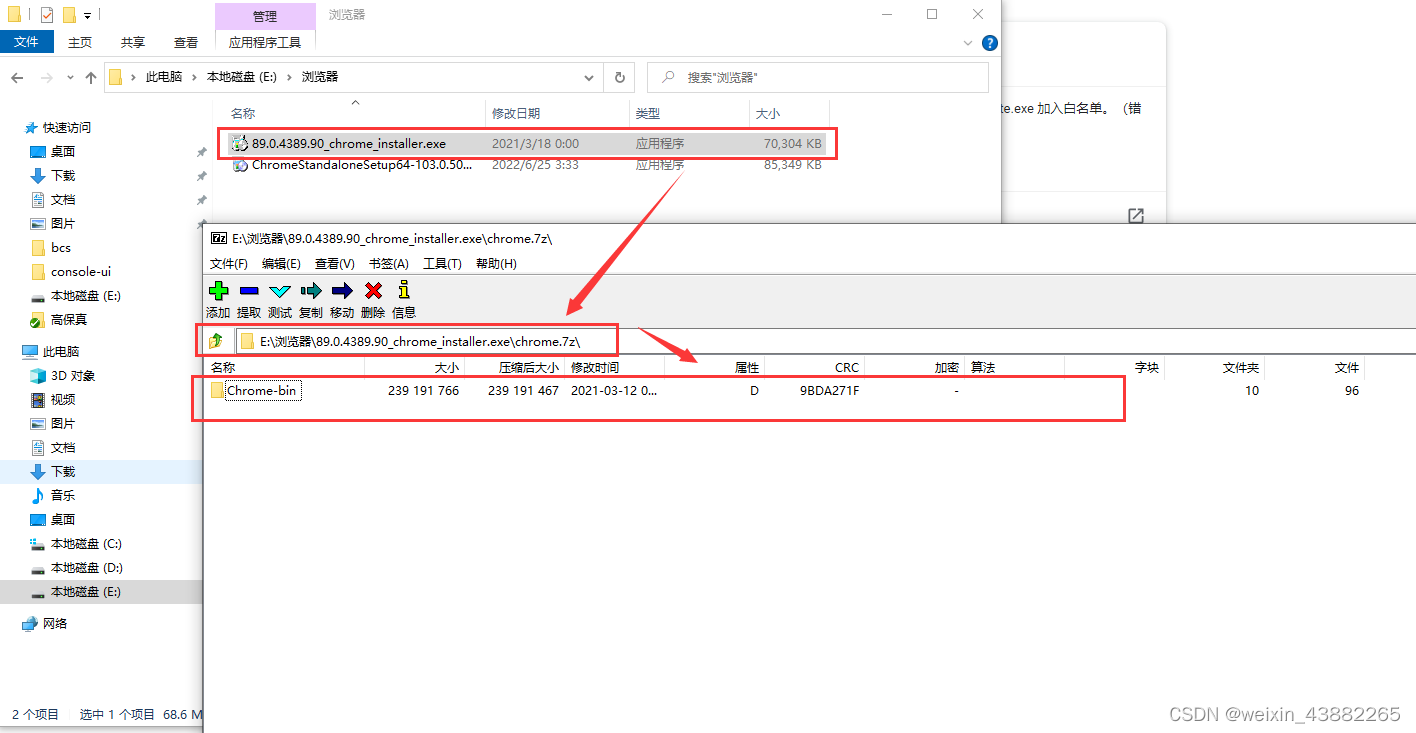This screenshot has height=733, width=1416.
Task: Go back in File Explorer
Action: pyautogui.click(x=17, y=77)
